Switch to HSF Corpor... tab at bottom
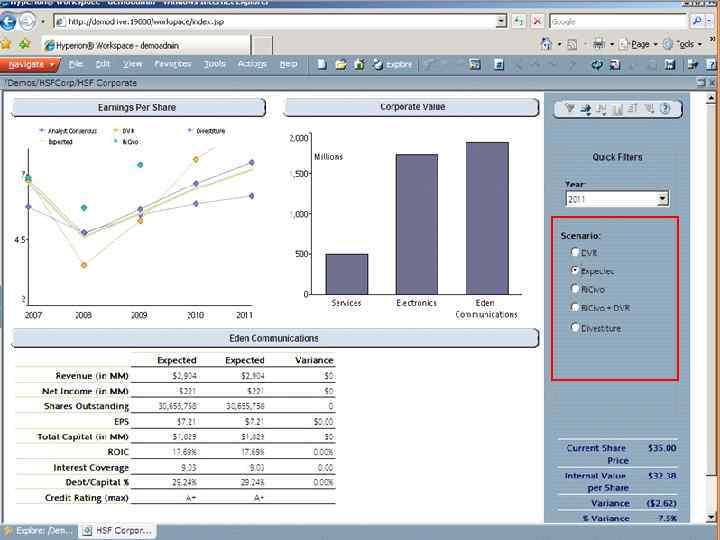The image size is (720, 540). tap(118, 531)
